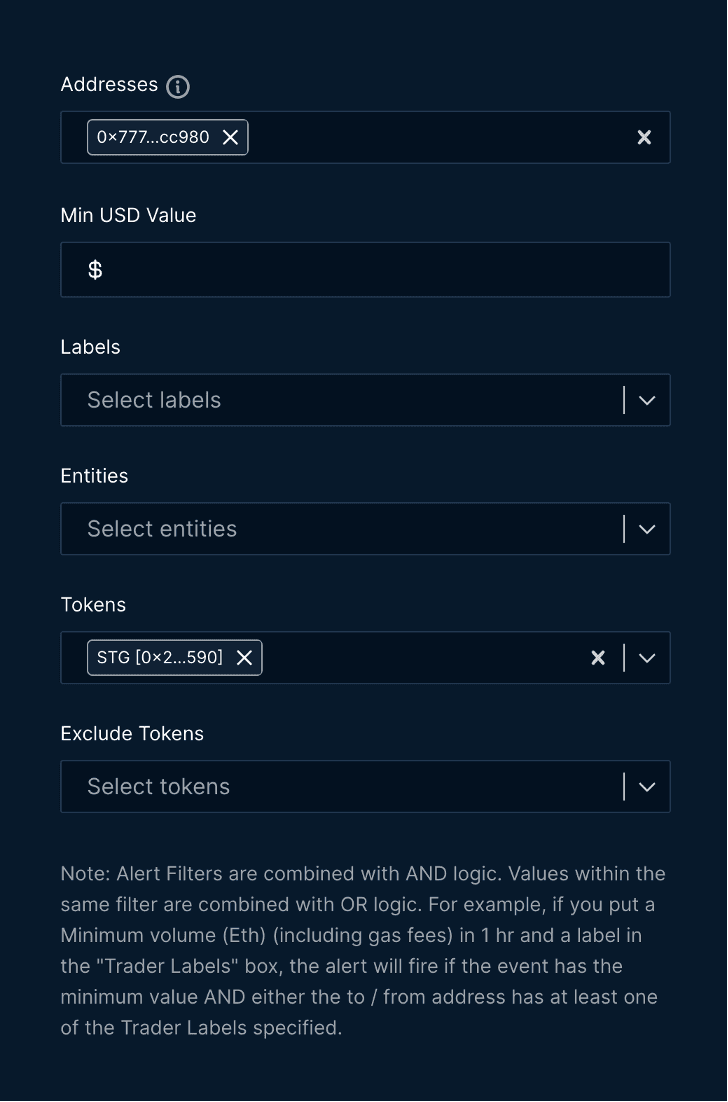The height and width of the screenshot is (1102, 728).
Task: Expand the Labels dropdown arrow
Action: pos(647,400)
